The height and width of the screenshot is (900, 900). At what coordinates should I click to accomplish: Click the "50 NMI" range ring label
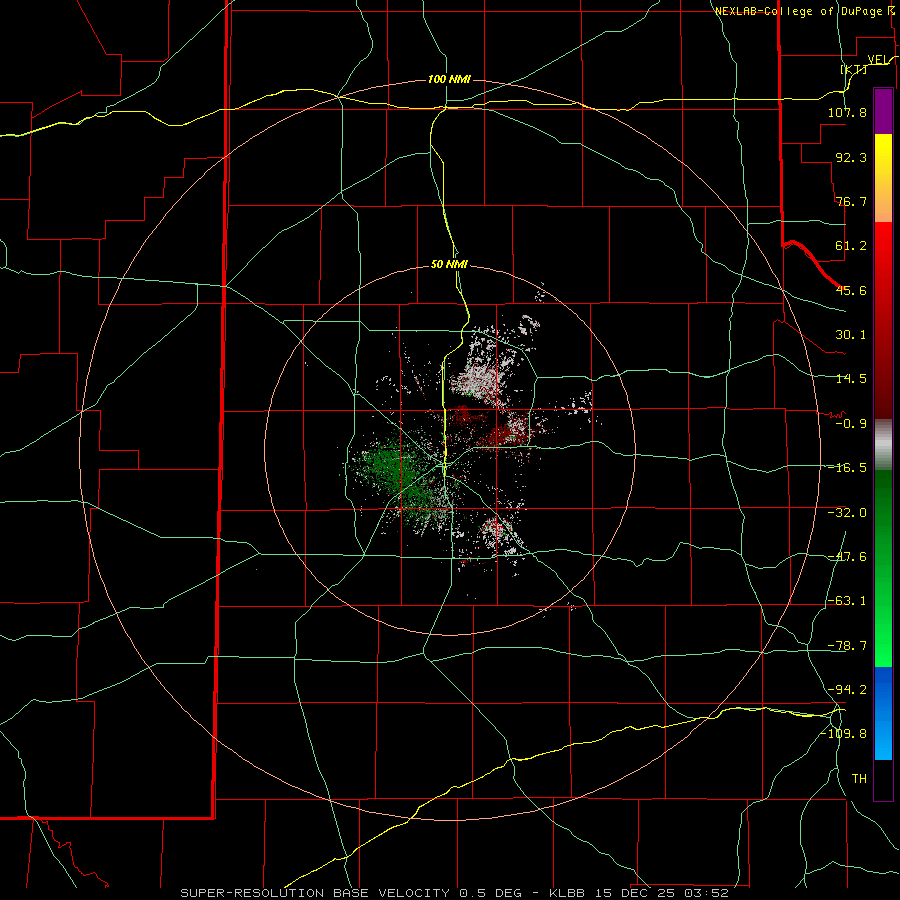pos(449,264)
